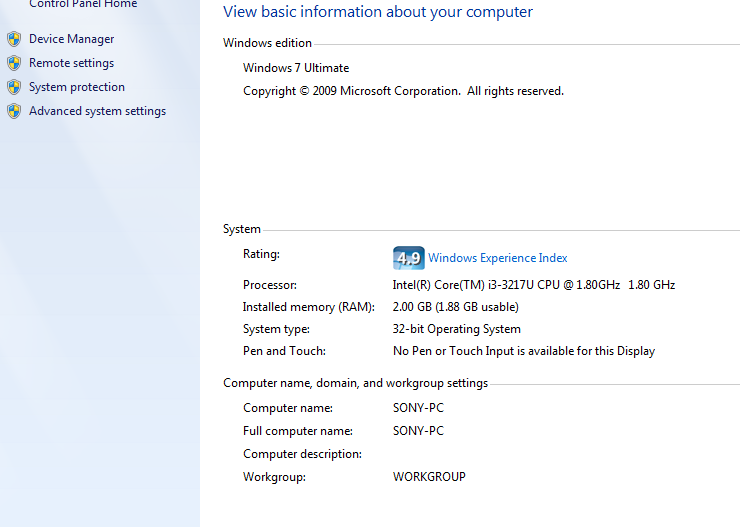Click the Rating: label
The image size is (740, 527).
[261, 254]
